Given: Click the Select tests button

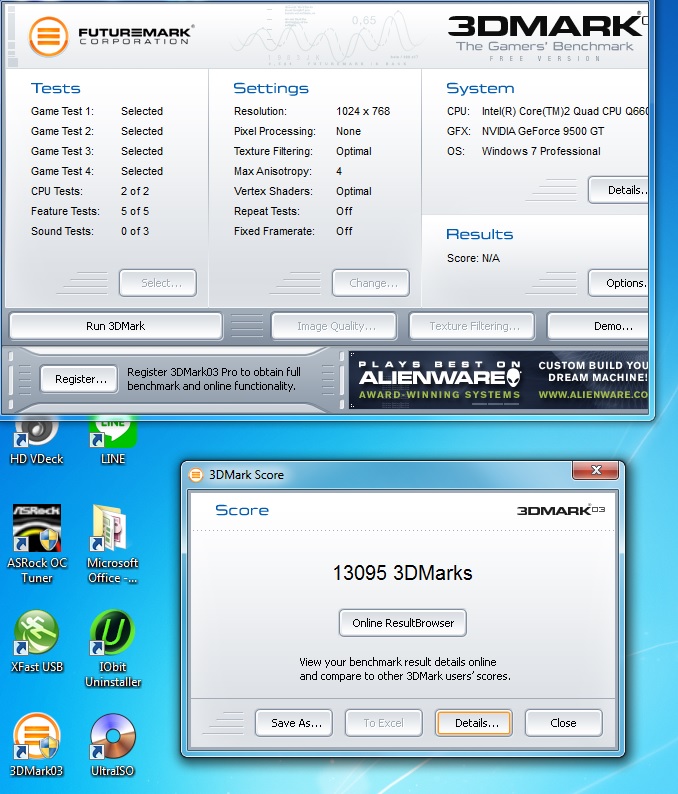Looking at the screenshot, I should click(158, 283).
